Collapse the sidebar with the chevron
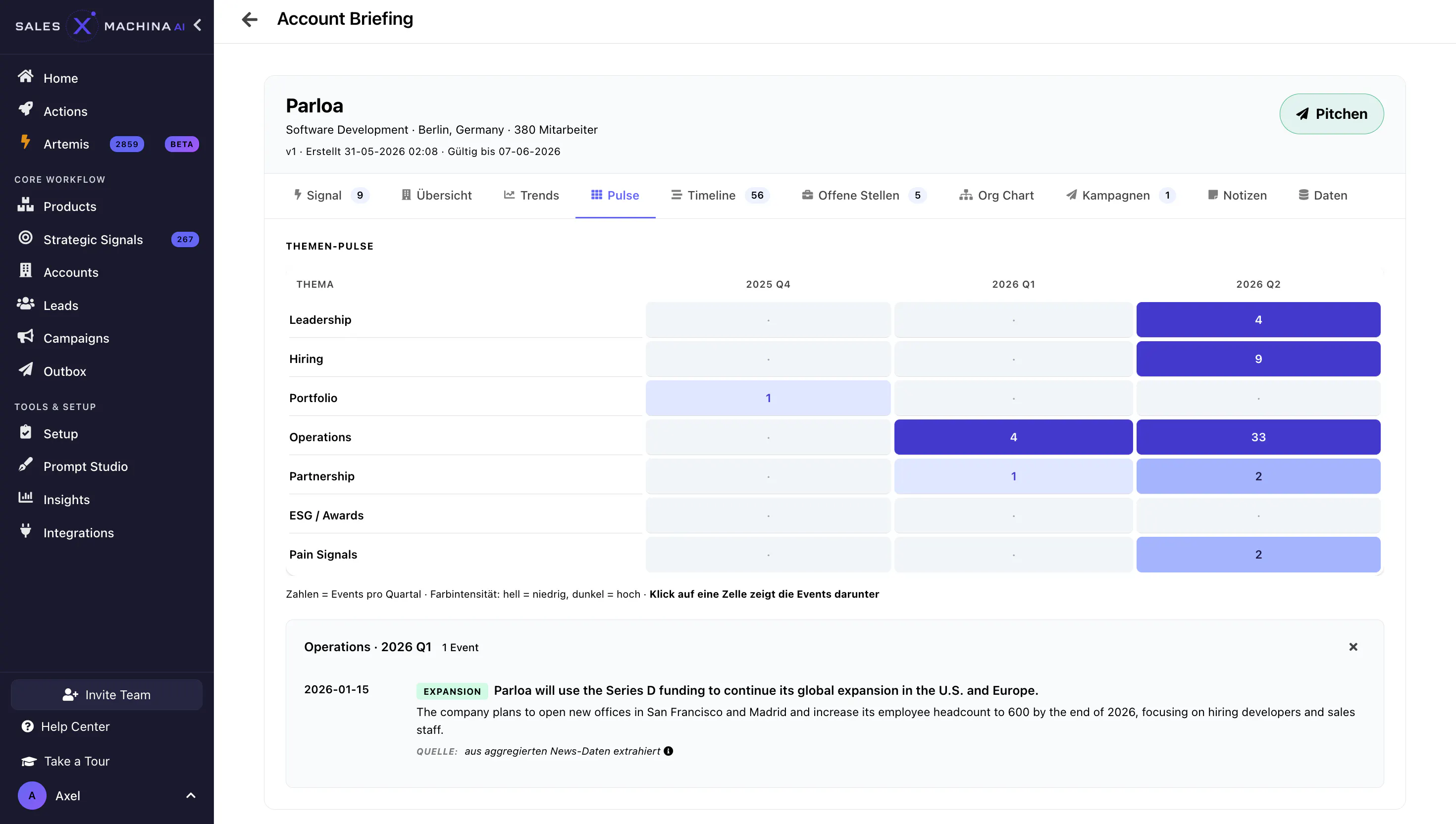 click(198, 25)
